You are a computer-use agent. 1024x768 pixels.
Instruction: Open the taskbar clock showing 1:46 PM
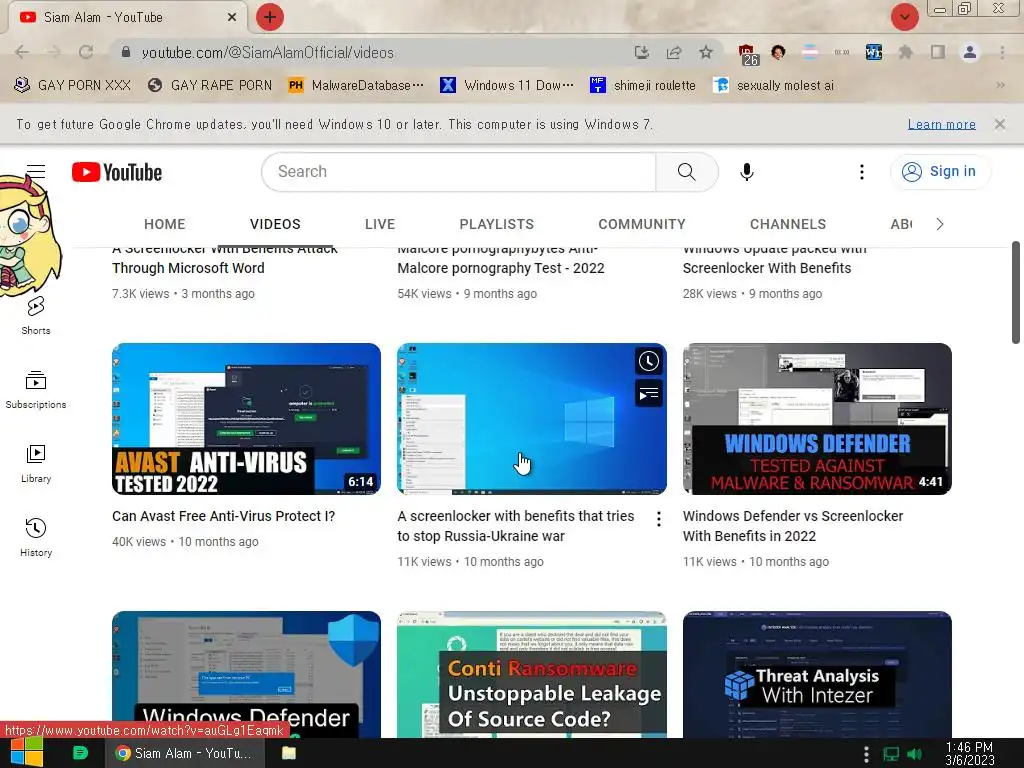[x=969, y=754]
